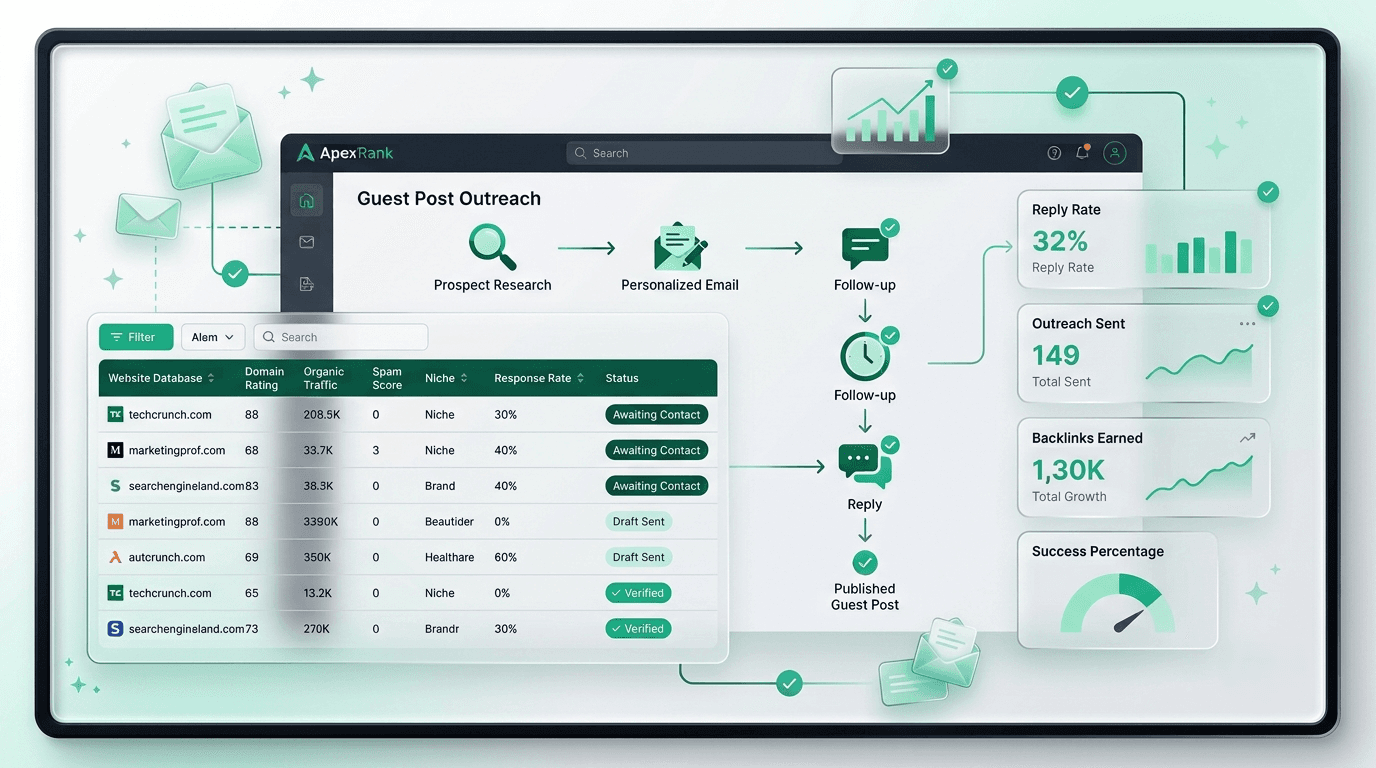Toggle the Published Guest Post checkmark
Screen dimensions: 1376x768
(865, 562)
